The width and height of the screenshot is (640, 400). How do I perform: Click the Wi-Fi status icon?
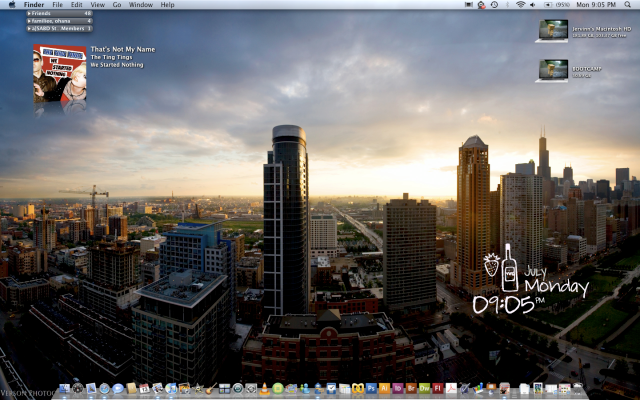point(520,5)
